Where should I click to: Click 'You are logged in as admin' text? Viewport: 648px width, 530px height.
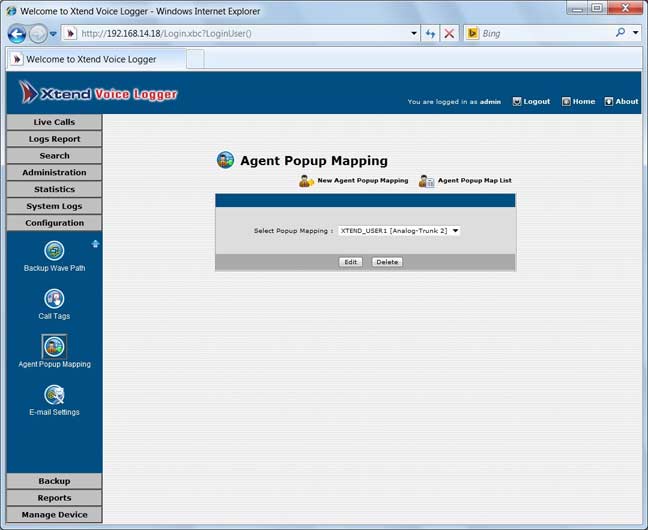pyautogui.click(x=454, y=102)
